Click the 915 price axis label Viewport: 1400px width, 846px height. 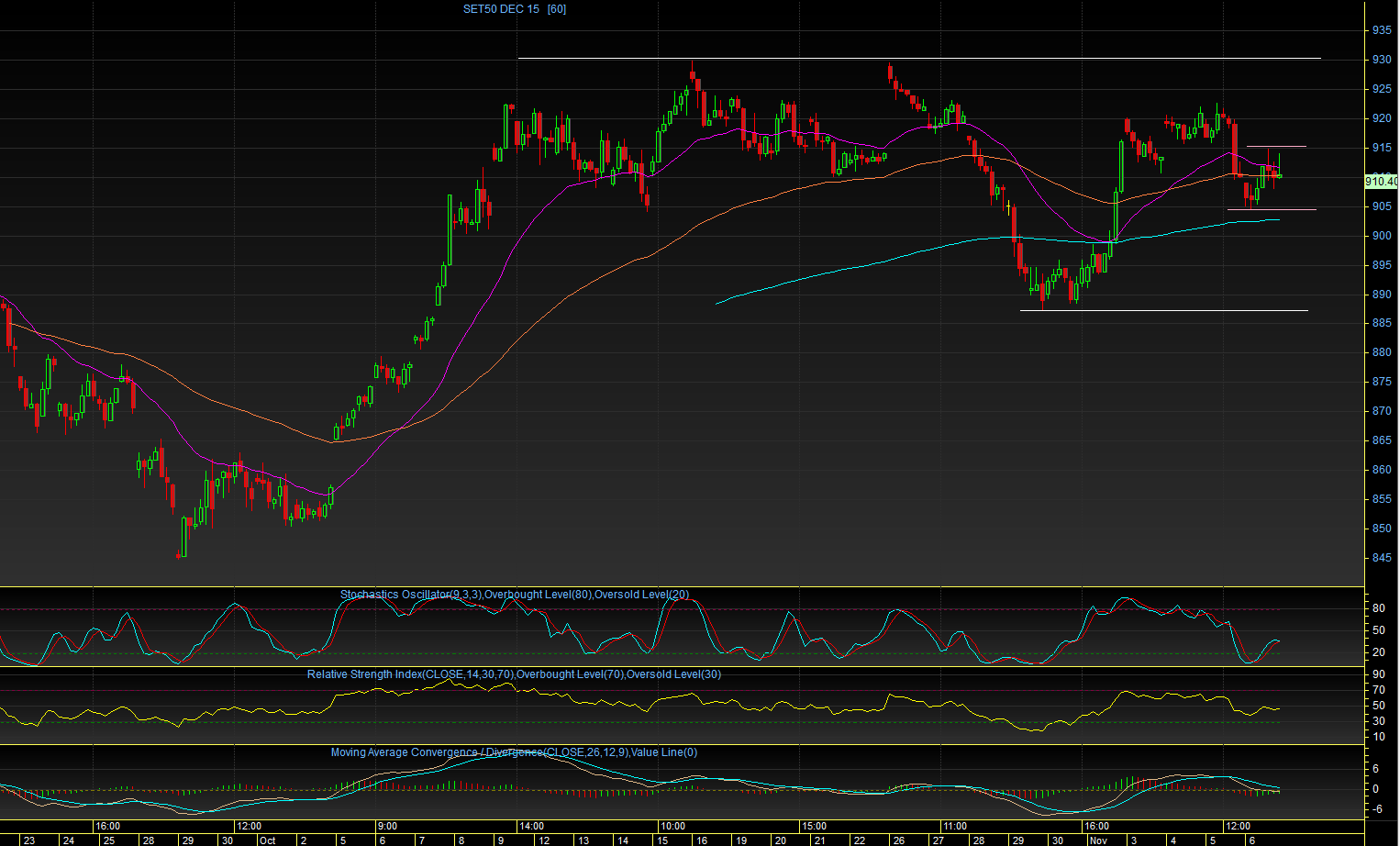point(1382,148)
